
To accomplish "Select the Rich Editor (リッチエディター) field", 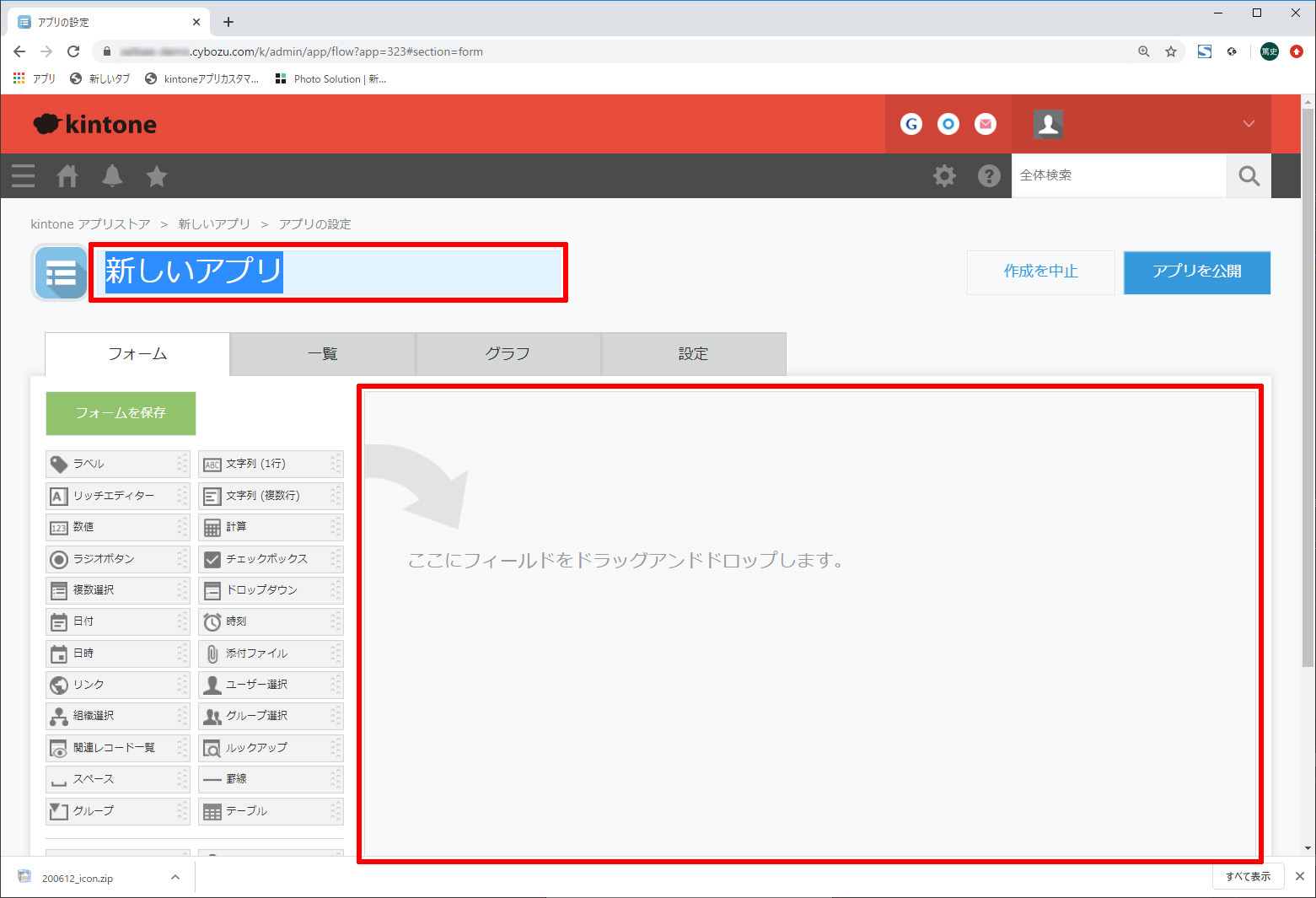I will click(x=118, y=496).
